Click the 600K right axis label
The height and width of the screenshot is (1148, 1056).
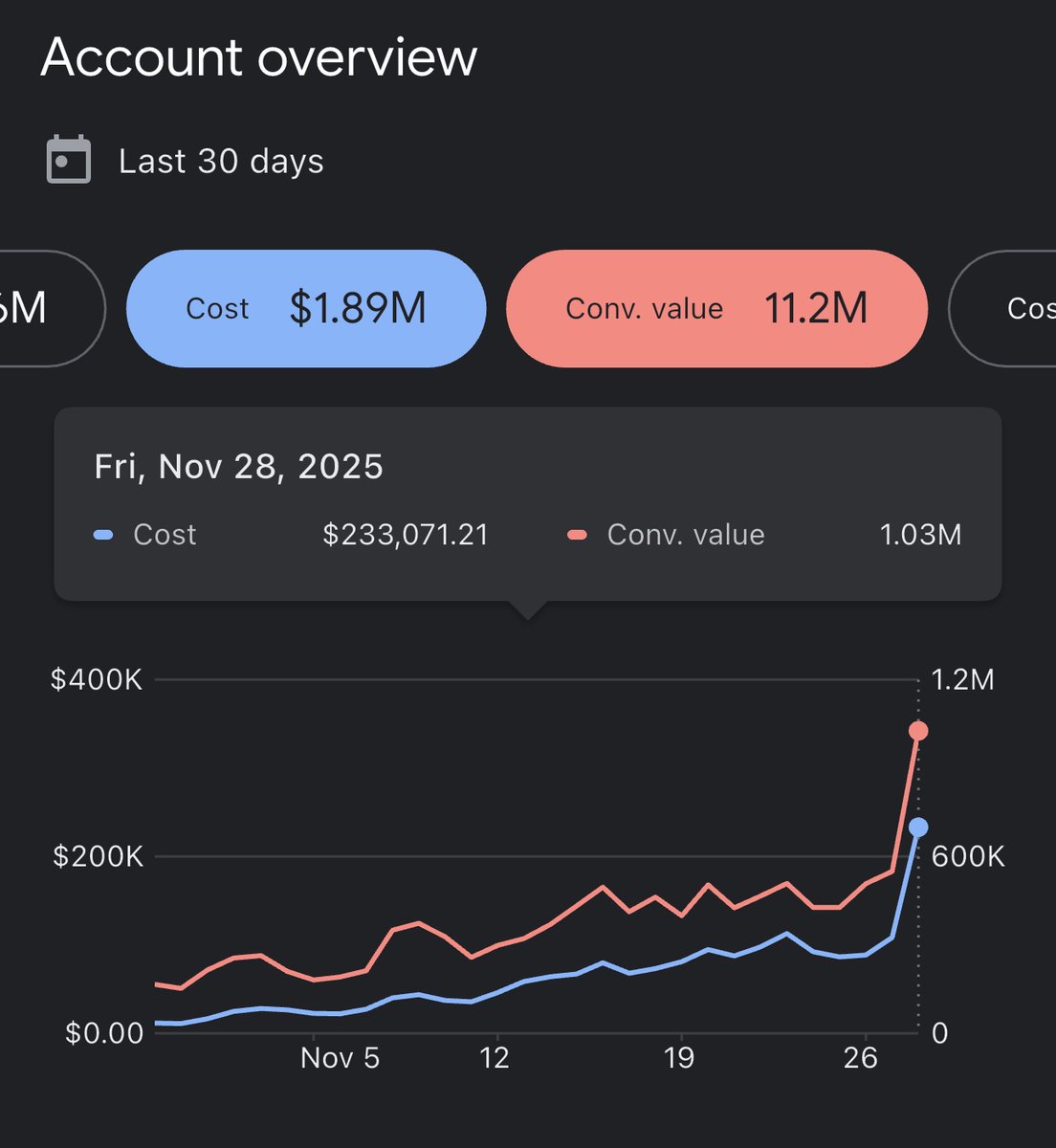point(968,856)
